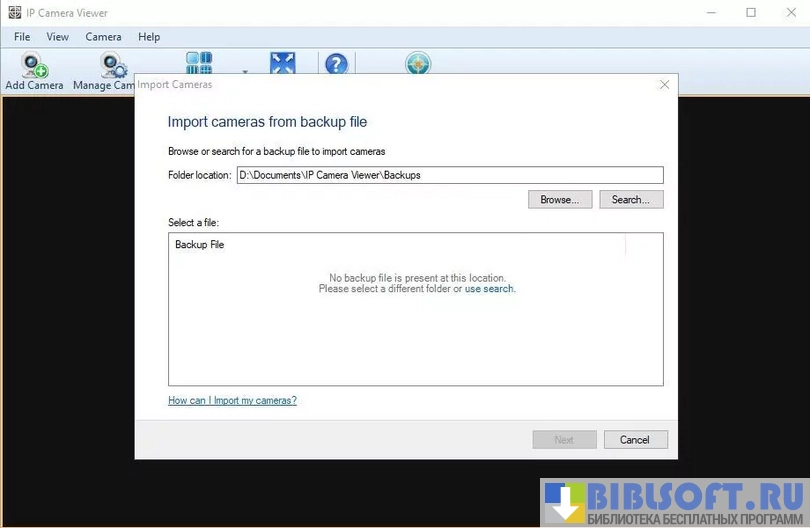Open the Camera menu
The height and width of the screenshot is (528, 810).
click(x=103, y=37)
